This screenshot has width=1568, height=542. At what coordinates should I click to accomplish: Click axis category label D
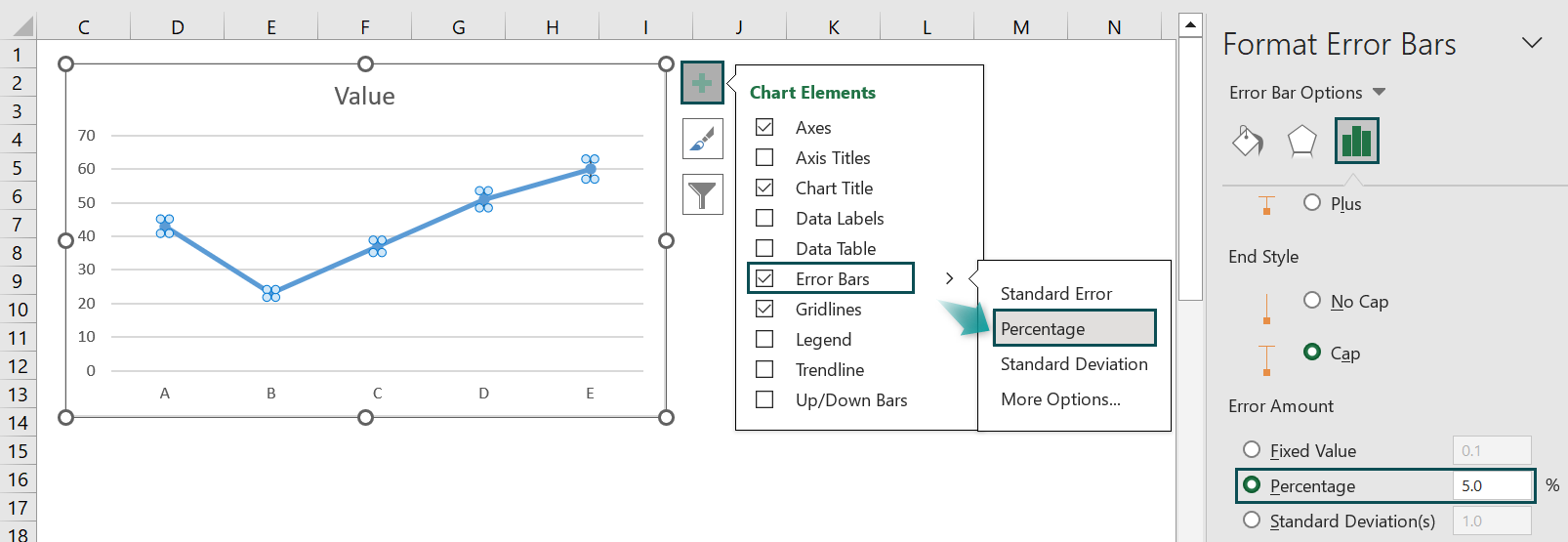483,393
